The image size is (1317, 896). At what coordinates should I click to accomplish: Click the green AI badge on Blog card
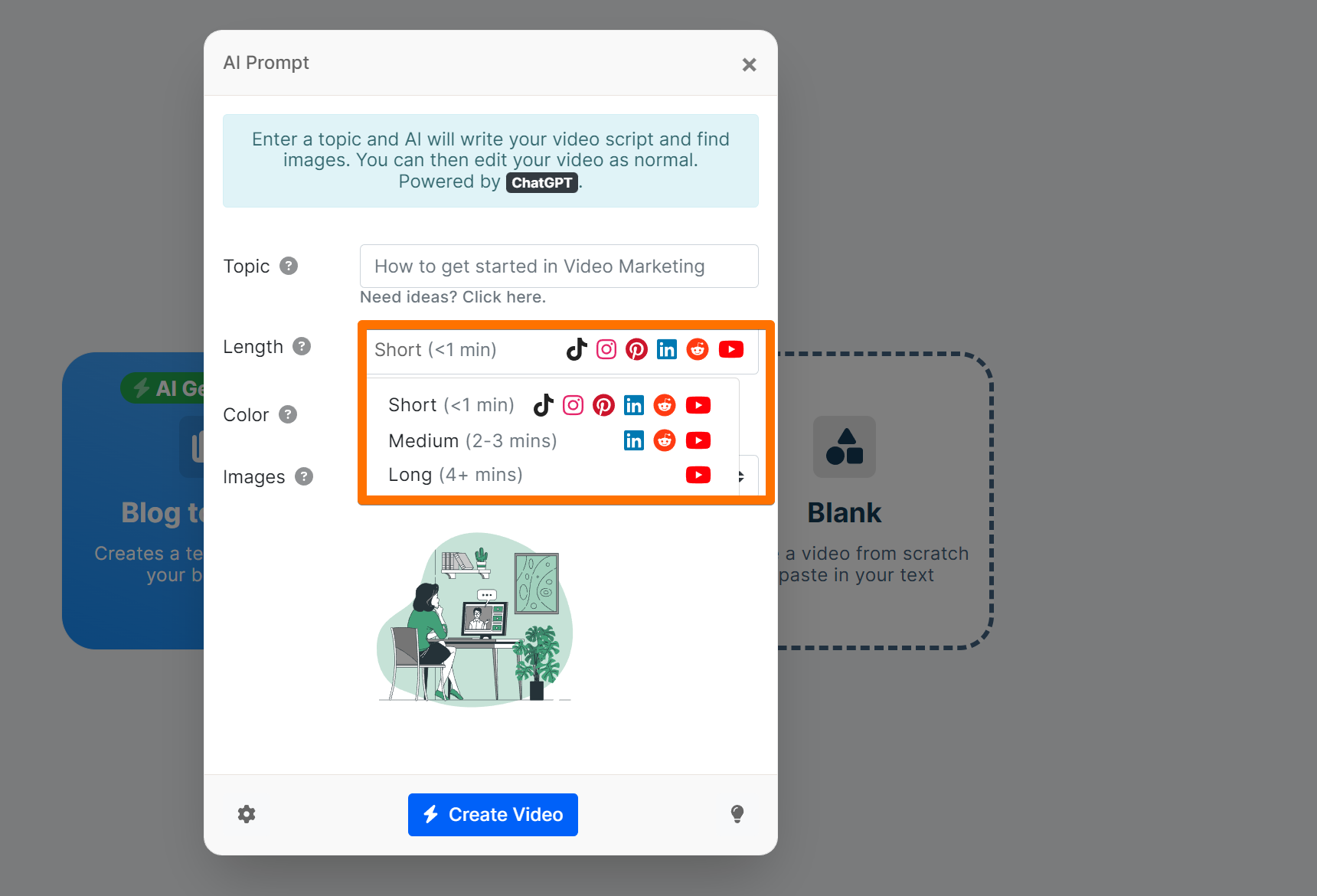(x=163, y=388)
